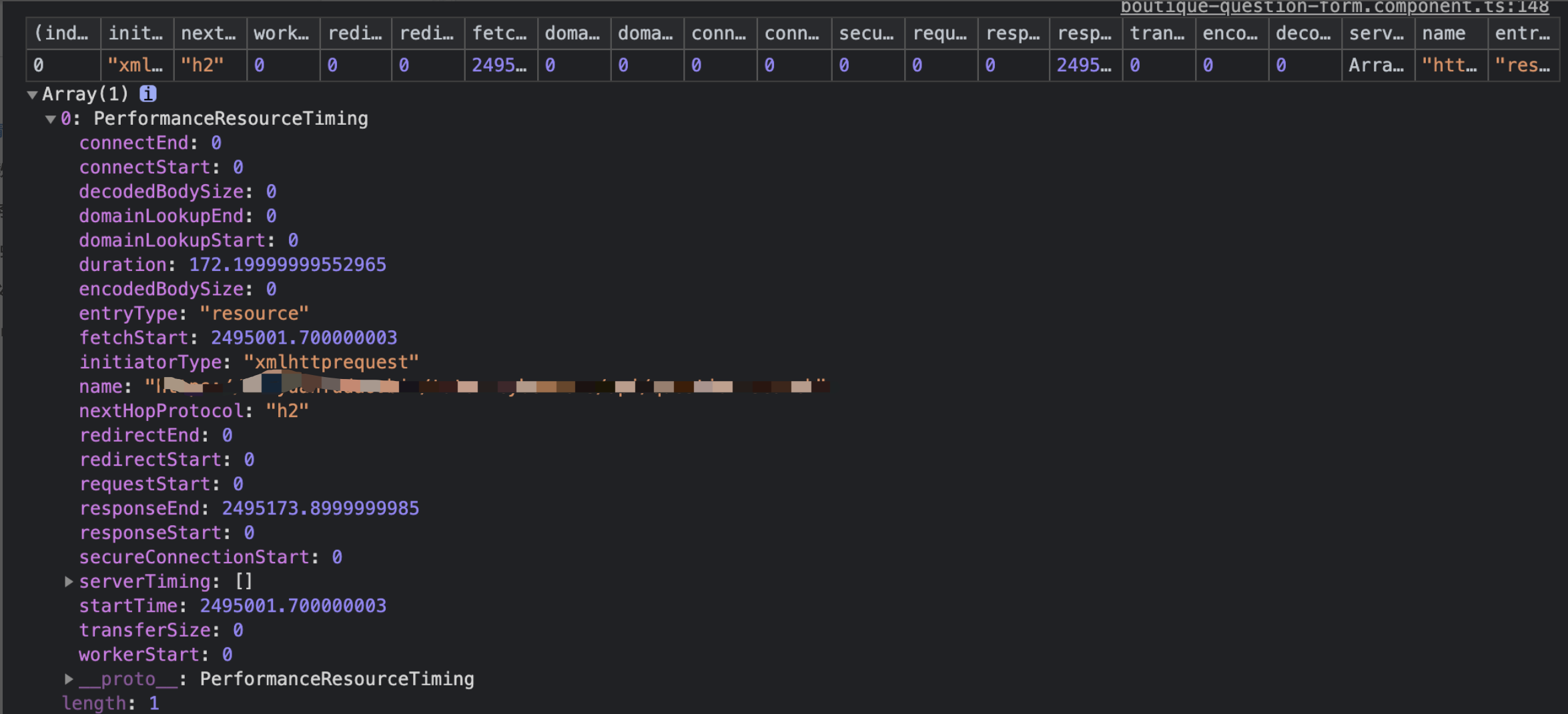
Task: Click the "fetc…" column header
Action: [x=501, y=33]
